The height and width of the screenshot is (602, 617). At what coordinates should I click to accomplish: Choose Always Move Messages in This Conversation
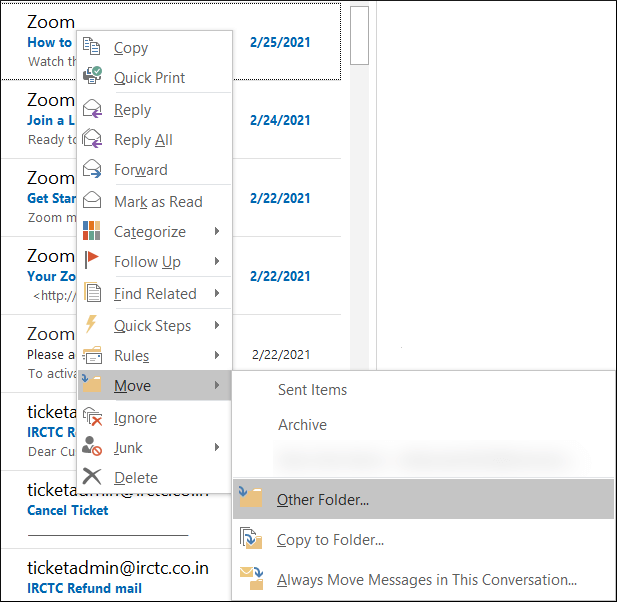[x=423, y=580]
